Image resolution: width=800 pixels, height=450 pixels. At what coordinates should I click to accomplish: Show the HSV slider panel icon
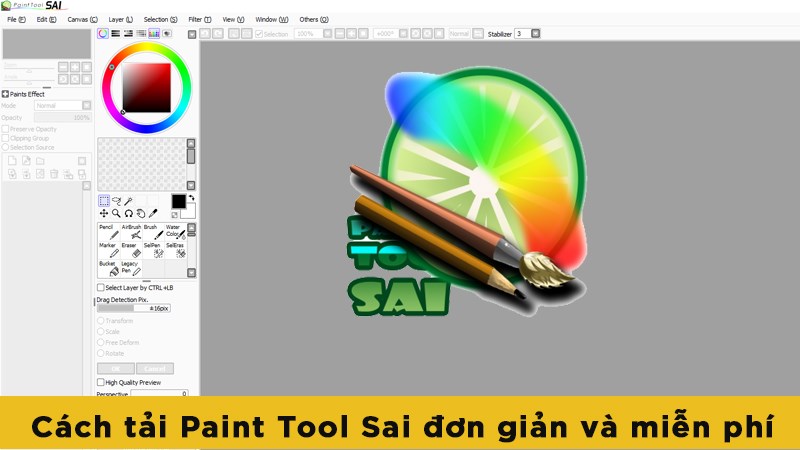tap(129, 34)
